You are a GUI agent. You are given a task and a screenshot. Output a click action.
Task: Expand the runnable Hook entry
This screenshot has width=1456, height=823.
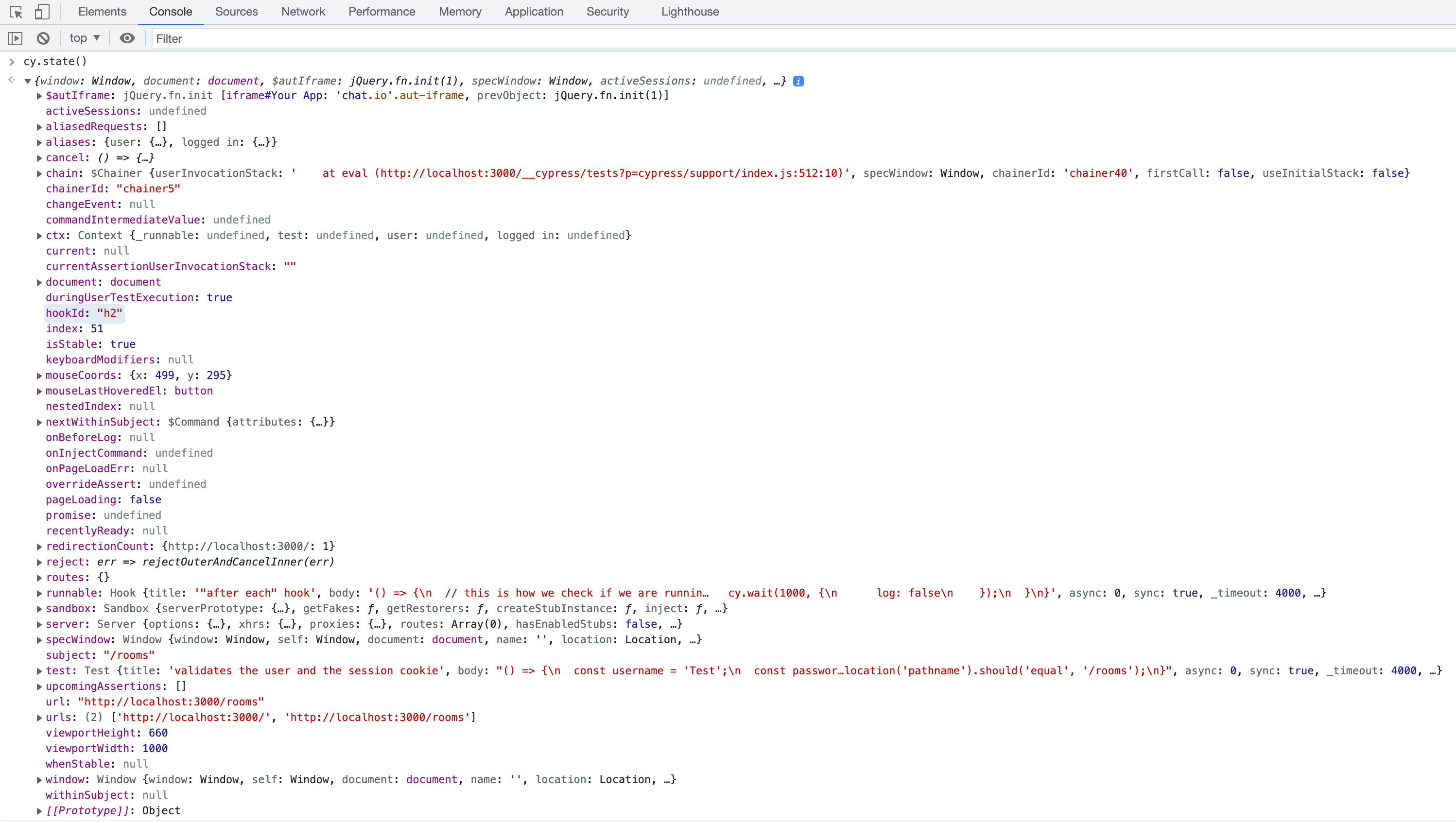point(39,594)
